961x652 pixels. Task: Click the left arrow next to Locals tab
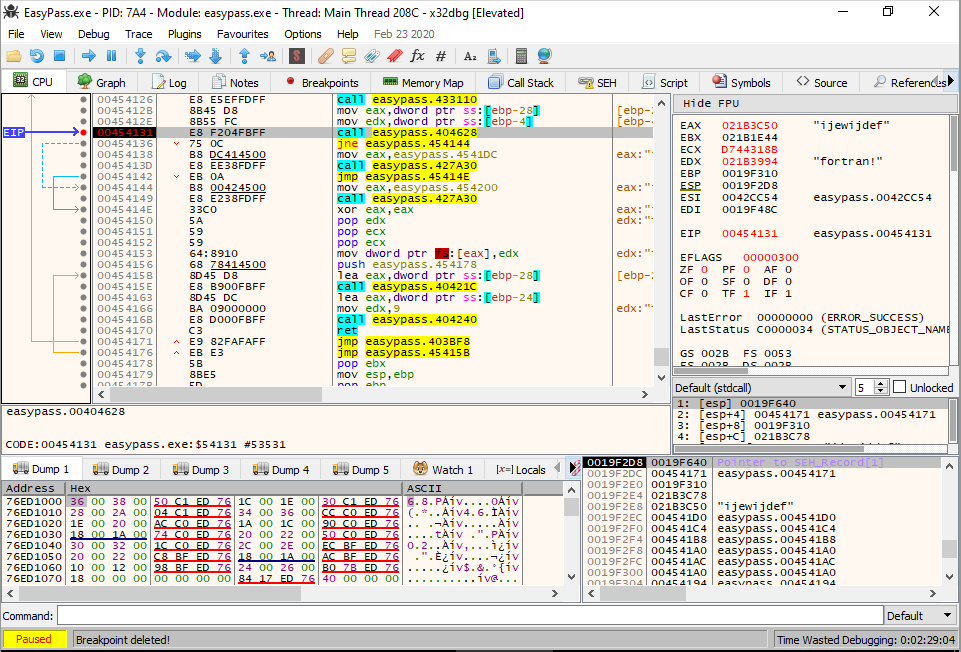click(557, 469)
